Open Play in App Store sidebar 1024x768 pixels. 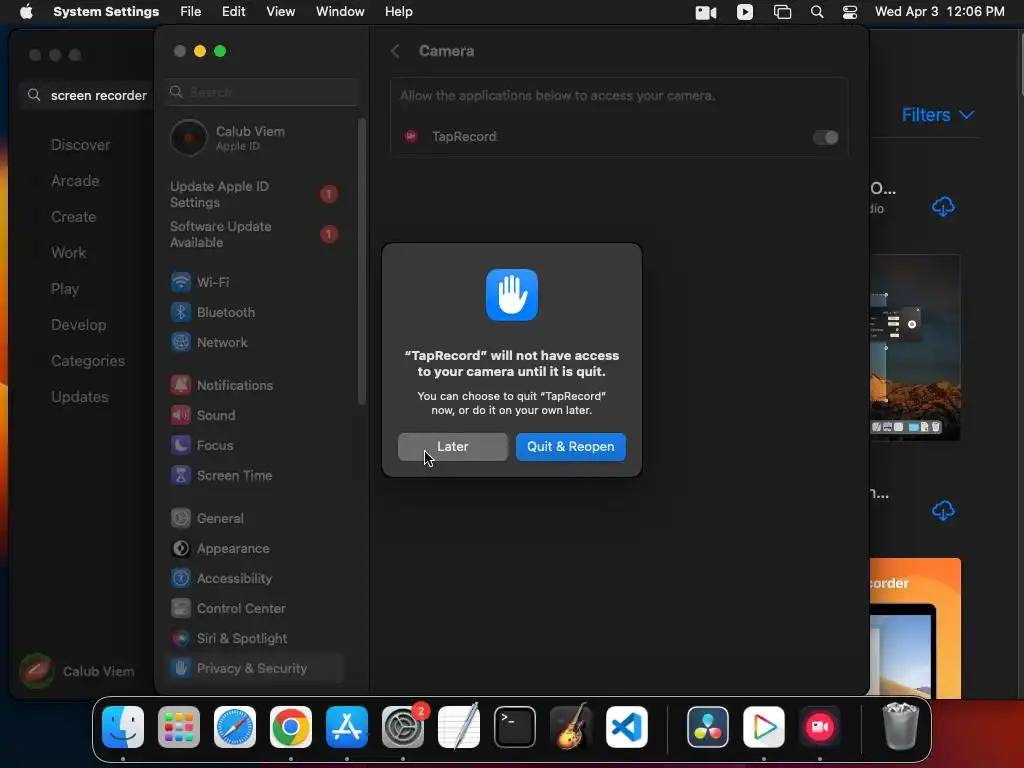pyautogui.click(x=65, y=289)
